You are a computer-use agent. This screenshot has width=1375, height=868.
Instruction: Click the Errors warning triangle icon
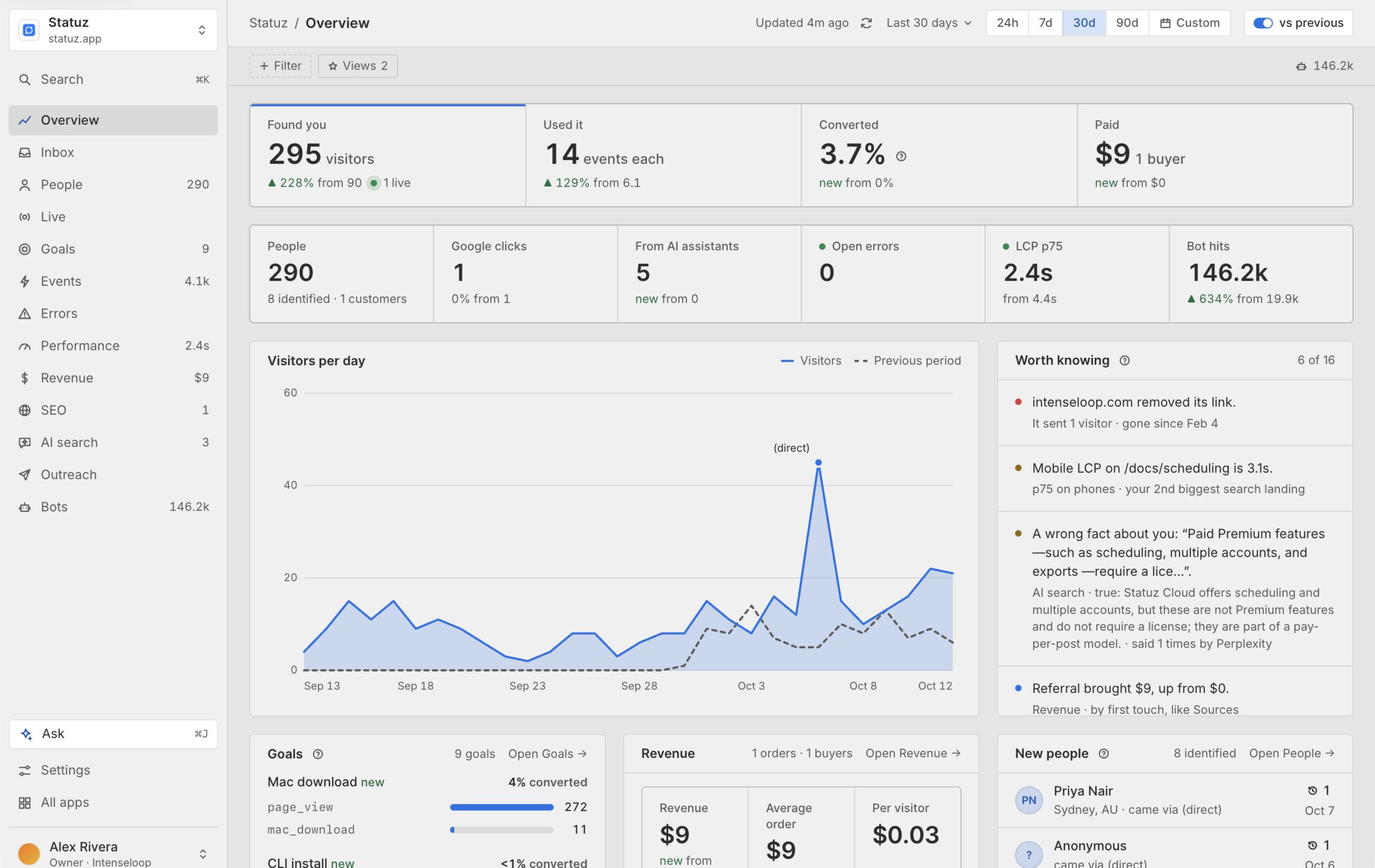[x=25, y=314]
